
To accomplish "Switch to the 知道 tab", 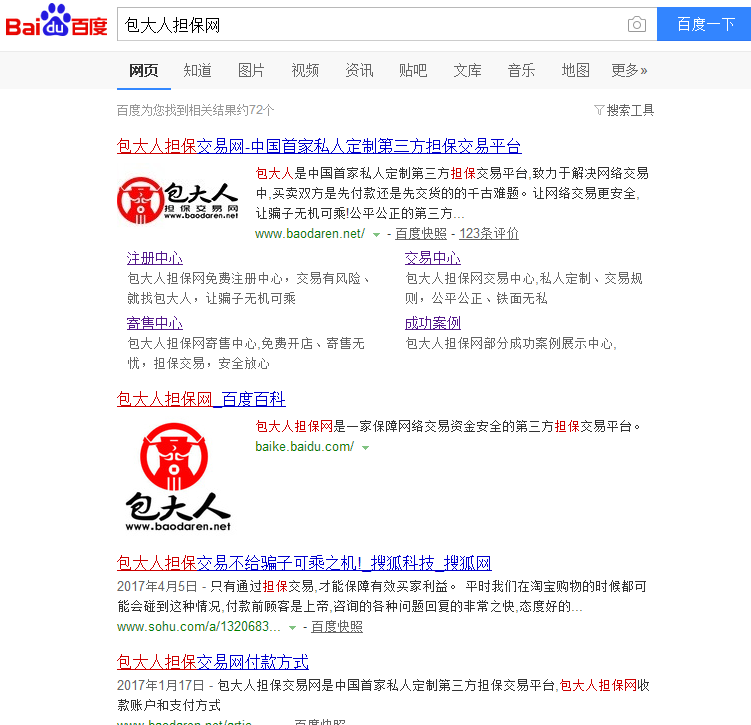I will pyautogui.click(x=197, y=70).
